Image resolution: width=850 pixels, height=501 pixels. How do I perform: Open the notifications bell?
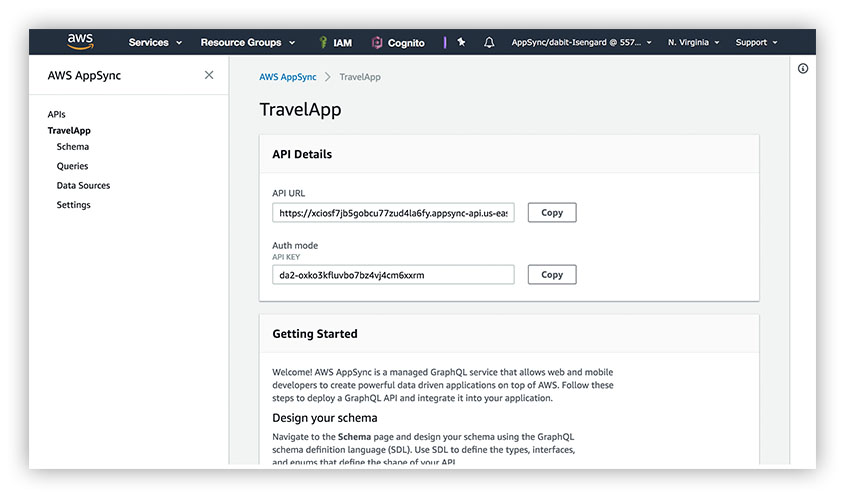click(489, 42)
